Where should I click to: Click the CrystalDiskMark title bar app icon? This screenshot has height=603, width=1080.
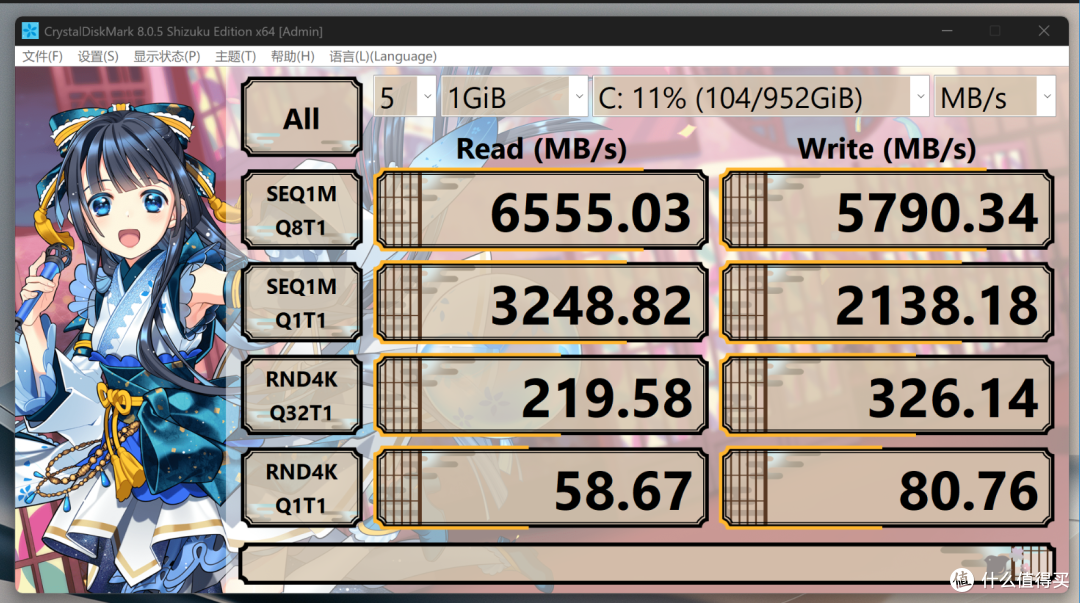pos(30,31)
